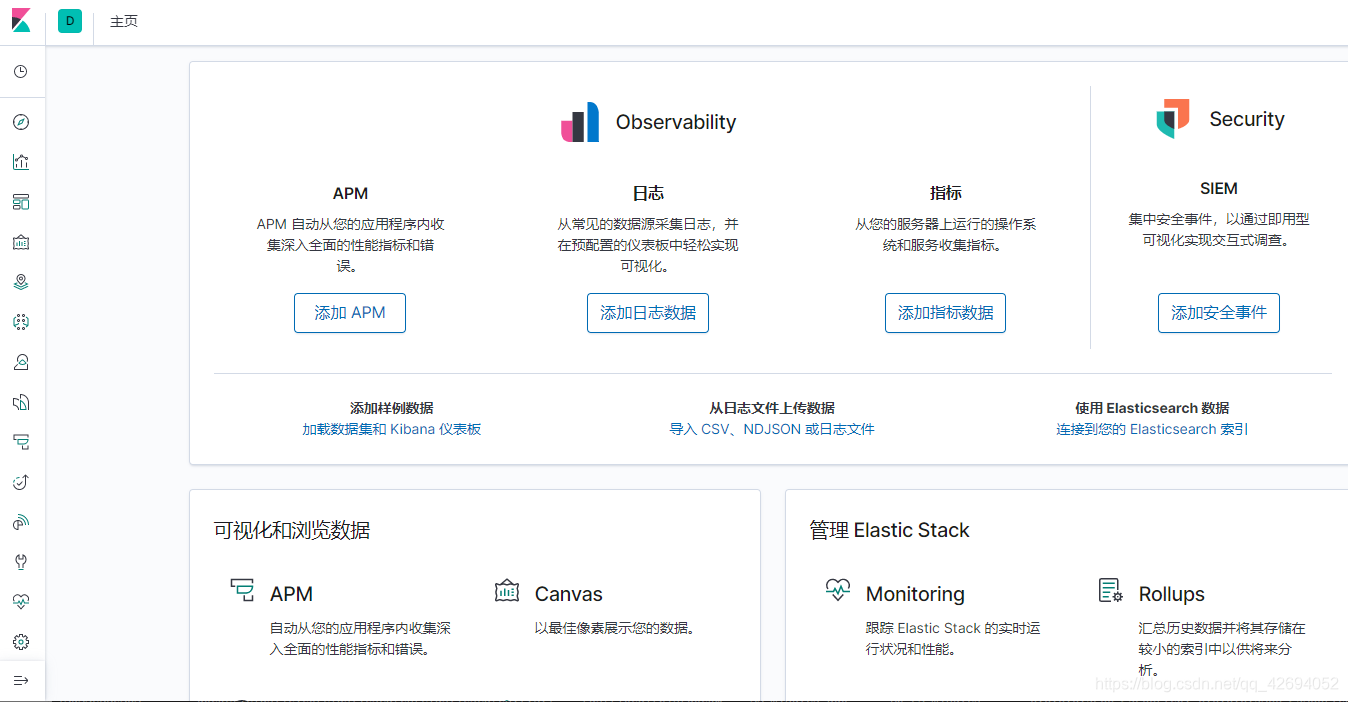The height and width of the screenshot is (702, 1348).
Task: Click the 主页 breadcrumb
Action: [x=124, y=21]
